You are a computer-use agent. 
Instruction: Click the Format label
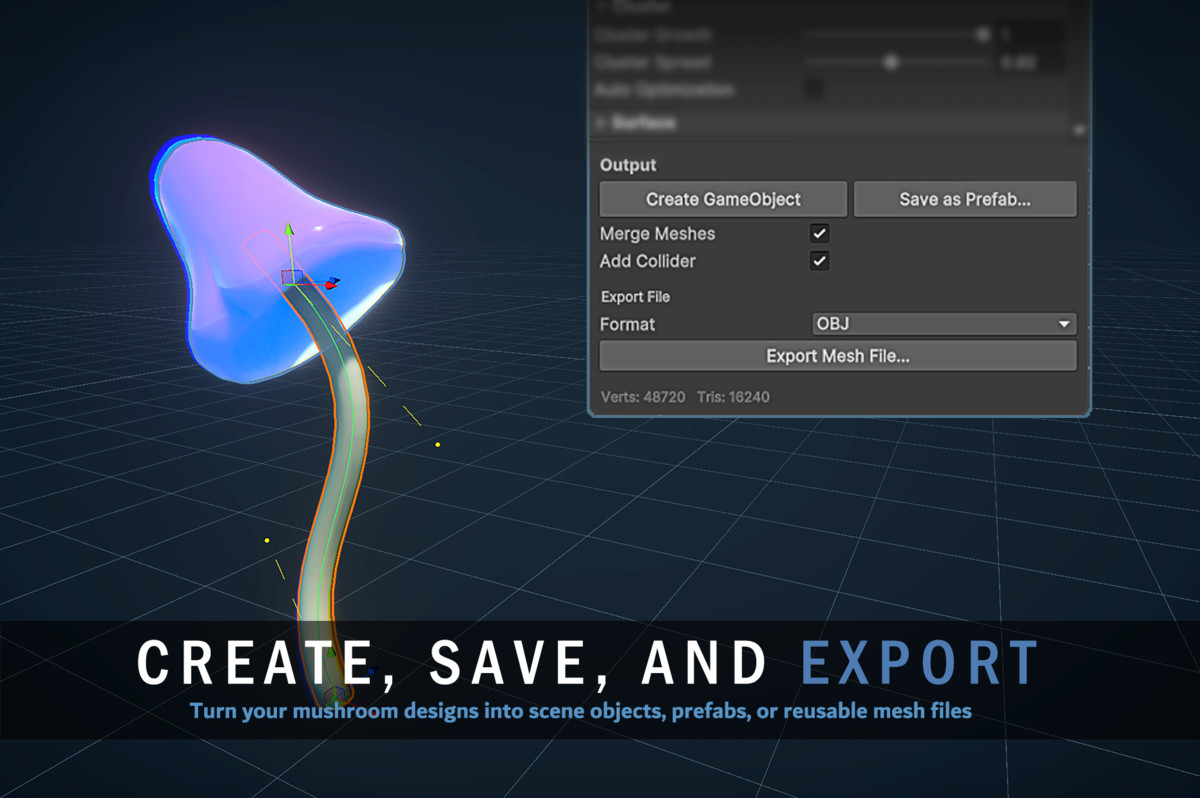coord(627,324)
